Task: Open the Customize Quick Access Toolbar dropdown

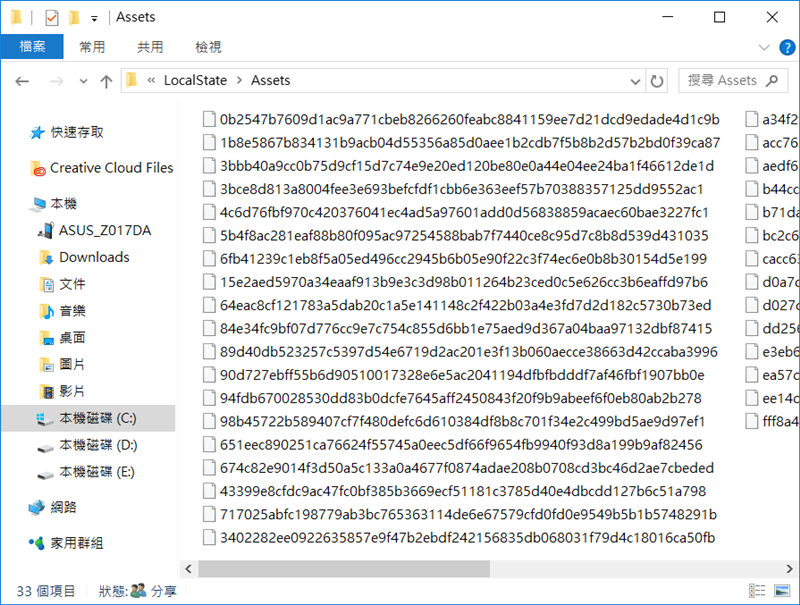Action: point(94,18)
